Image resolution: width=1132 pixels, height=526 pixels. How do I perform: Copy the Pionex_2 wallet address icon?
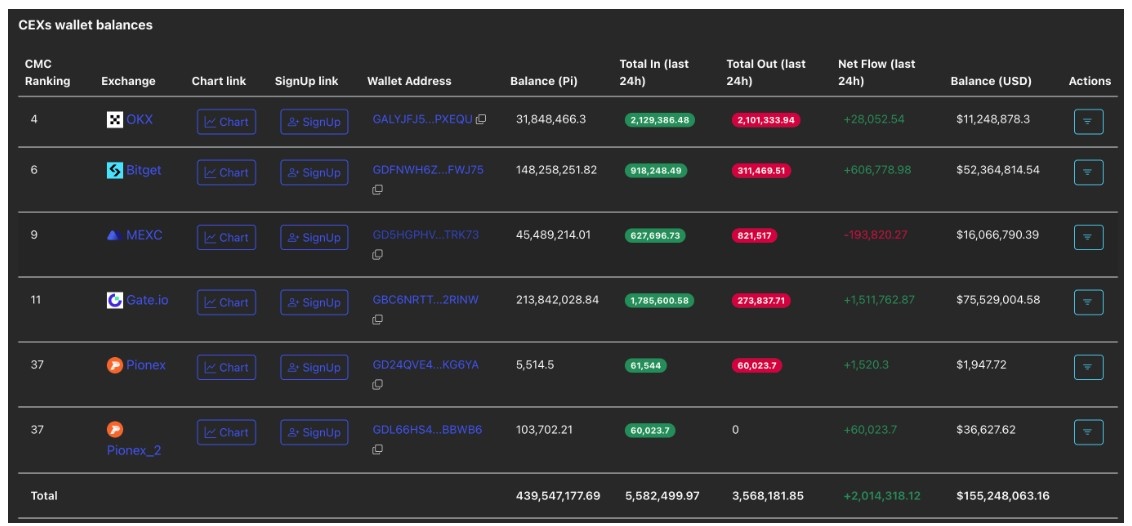pos(377,450)
